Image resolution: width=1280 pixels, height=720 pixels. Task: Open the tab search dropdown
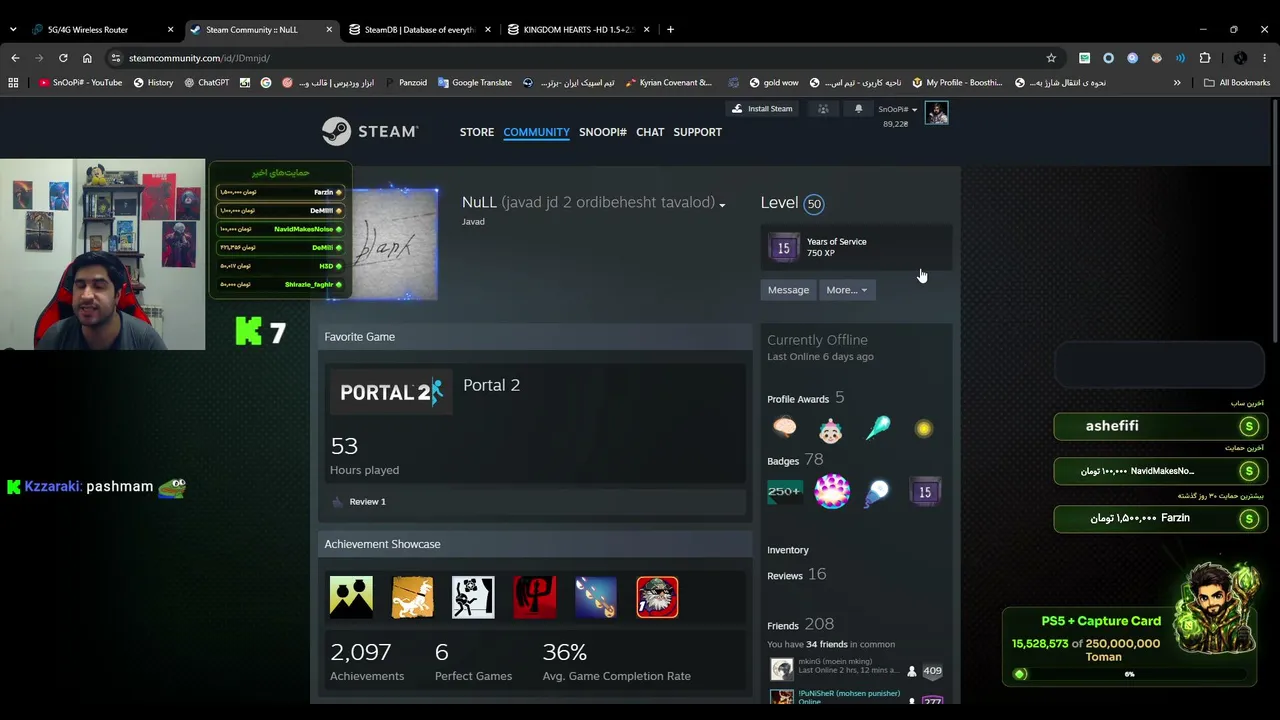[x=13, y=30]
